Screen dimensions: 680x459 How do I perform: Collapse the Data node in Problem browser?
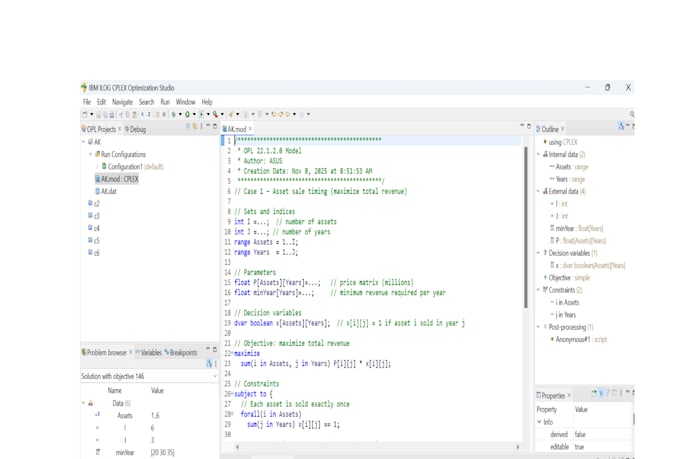83,403
